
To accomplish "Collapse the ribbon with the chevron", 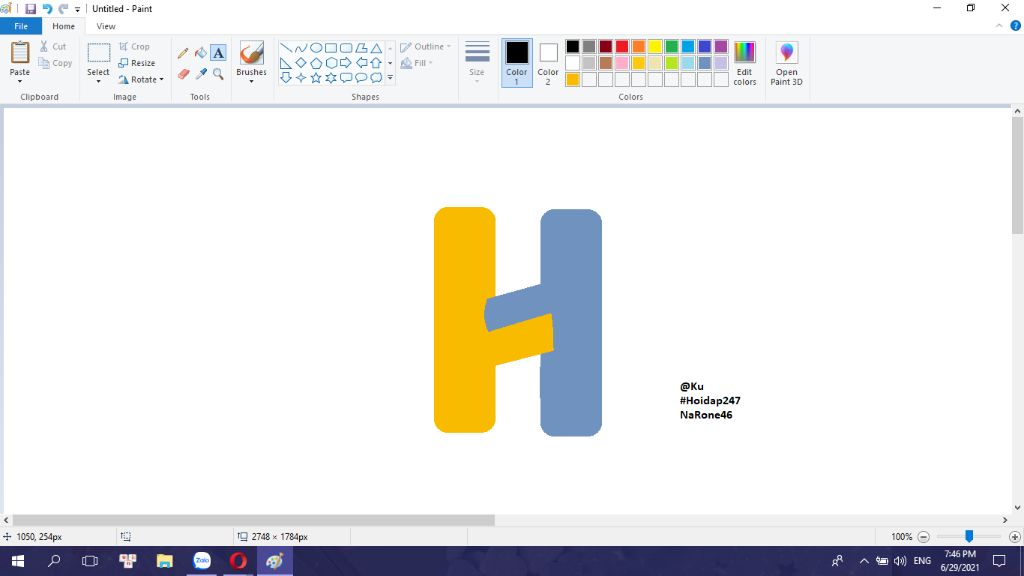I will coord(999,26).
